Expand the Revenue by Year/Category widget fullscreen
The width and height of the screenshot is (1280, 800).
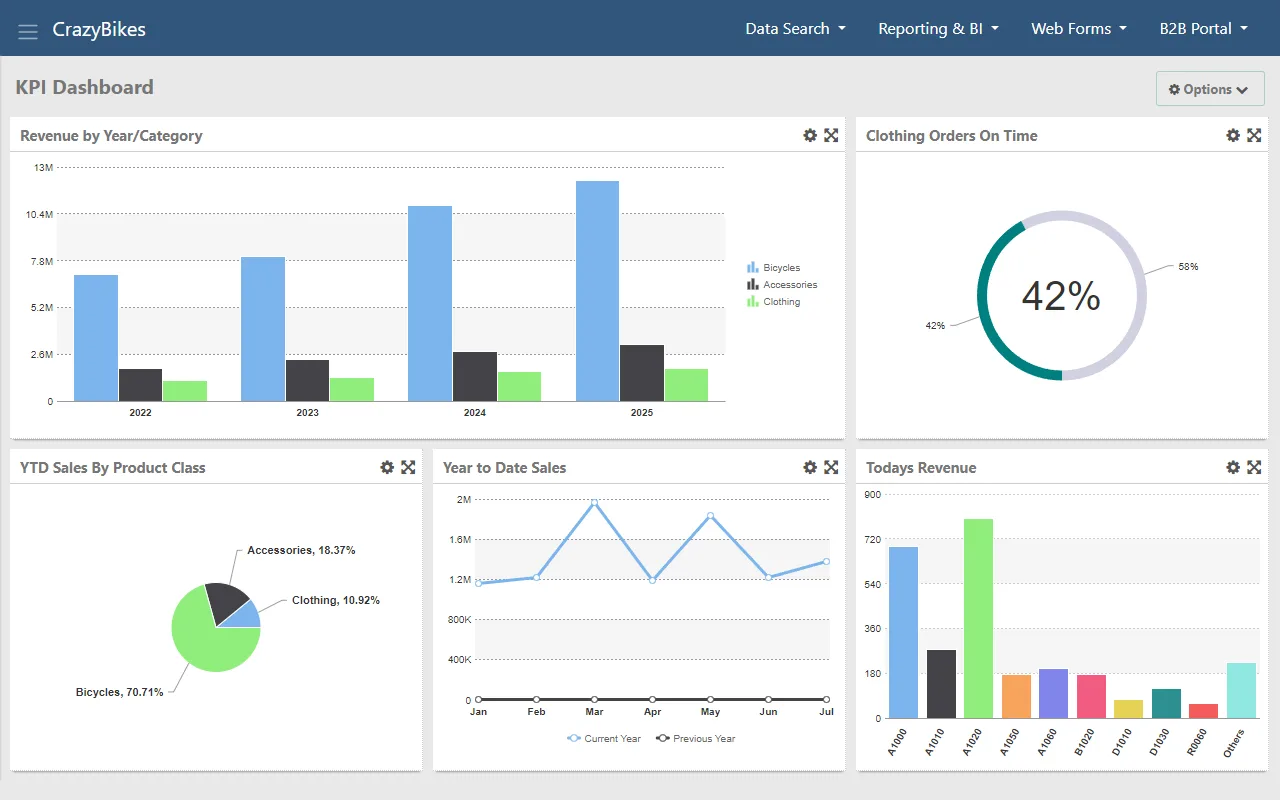(831, 135)
